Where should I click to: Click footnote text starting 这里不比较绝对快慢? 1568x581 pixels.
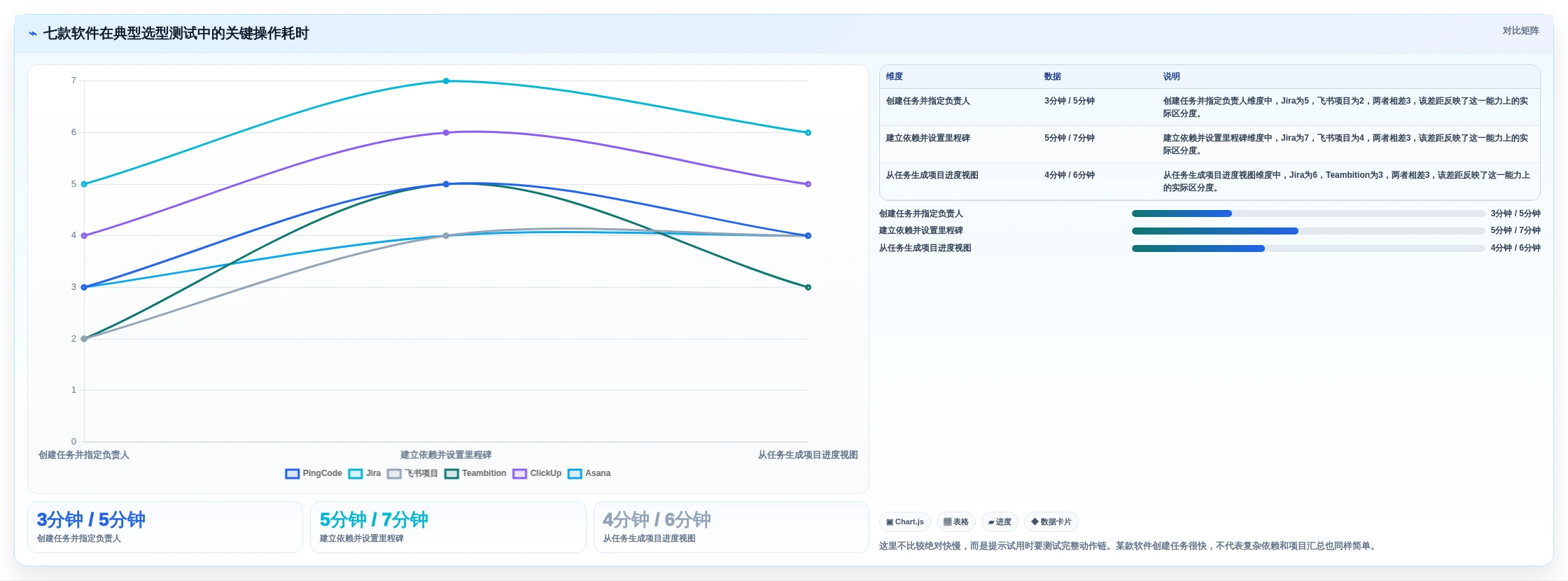[1128, 546]
